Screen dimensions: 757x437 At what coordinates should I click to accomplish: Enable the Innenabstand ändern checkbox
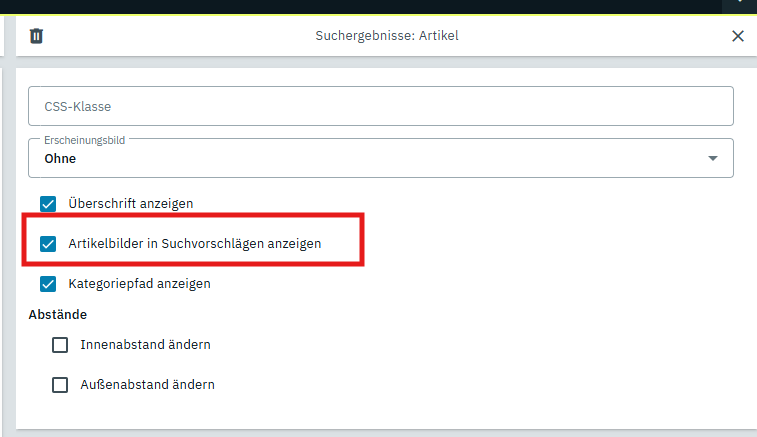pos(60,345)
